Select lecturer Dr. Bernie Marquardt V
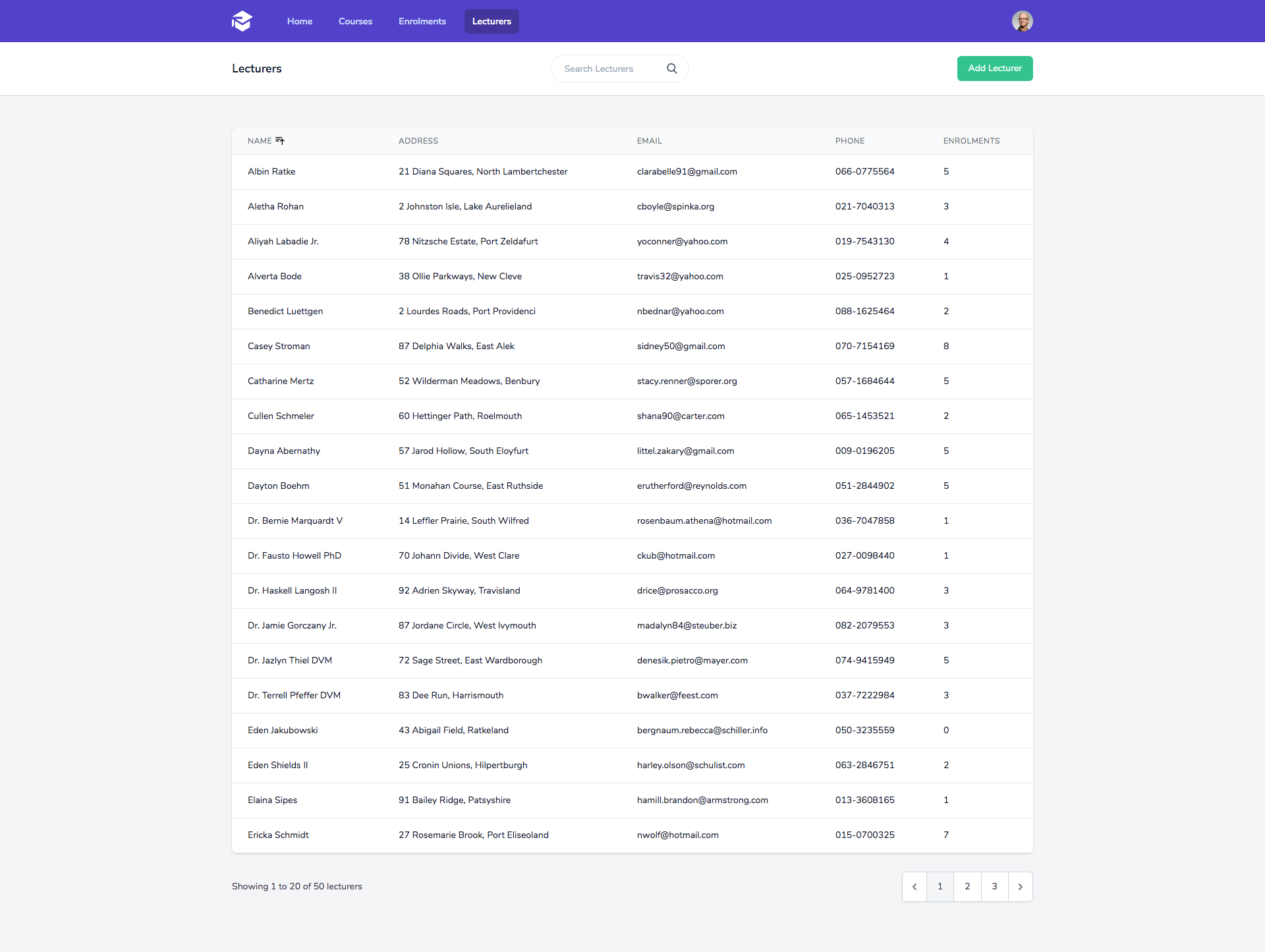 (295, 521)
